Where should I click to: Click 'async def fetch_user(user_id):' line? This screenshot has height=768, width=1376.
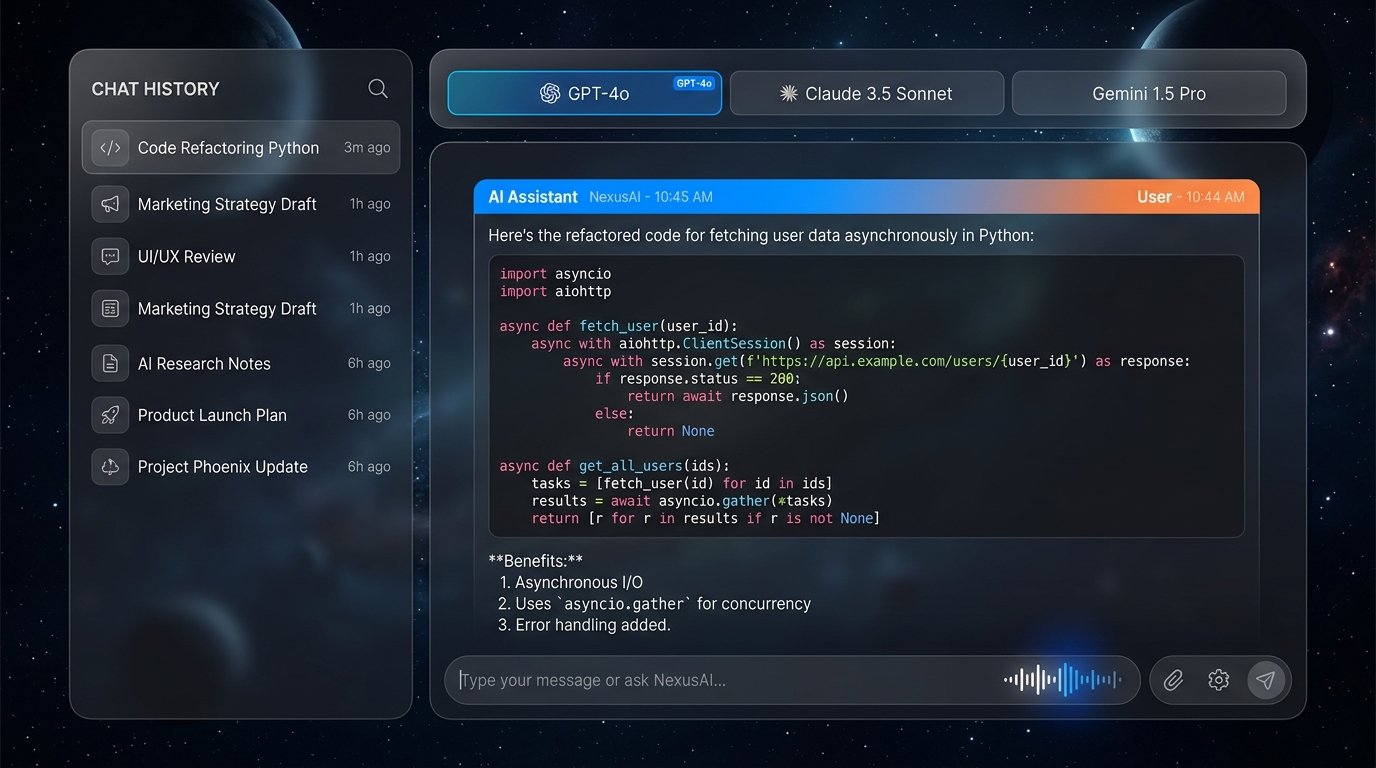pyautogui.click(x=618, y=326)
